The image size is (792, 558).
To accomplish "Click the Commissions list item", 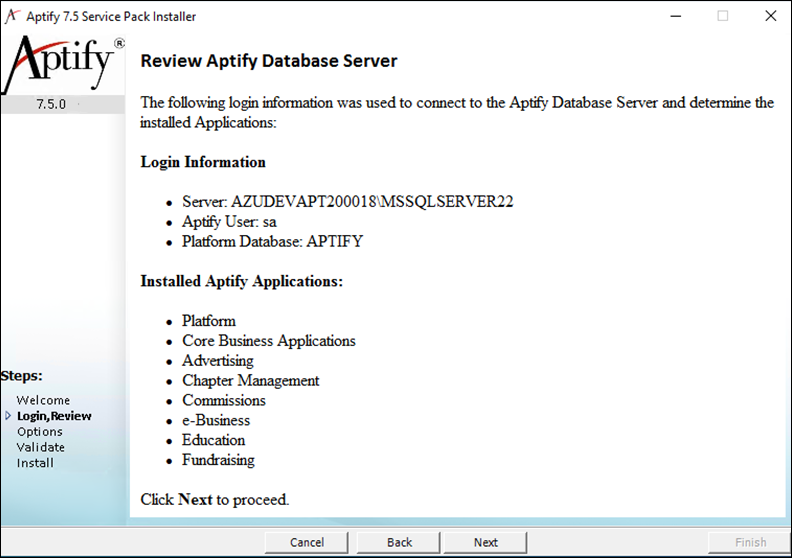I will tap(224, 400).
